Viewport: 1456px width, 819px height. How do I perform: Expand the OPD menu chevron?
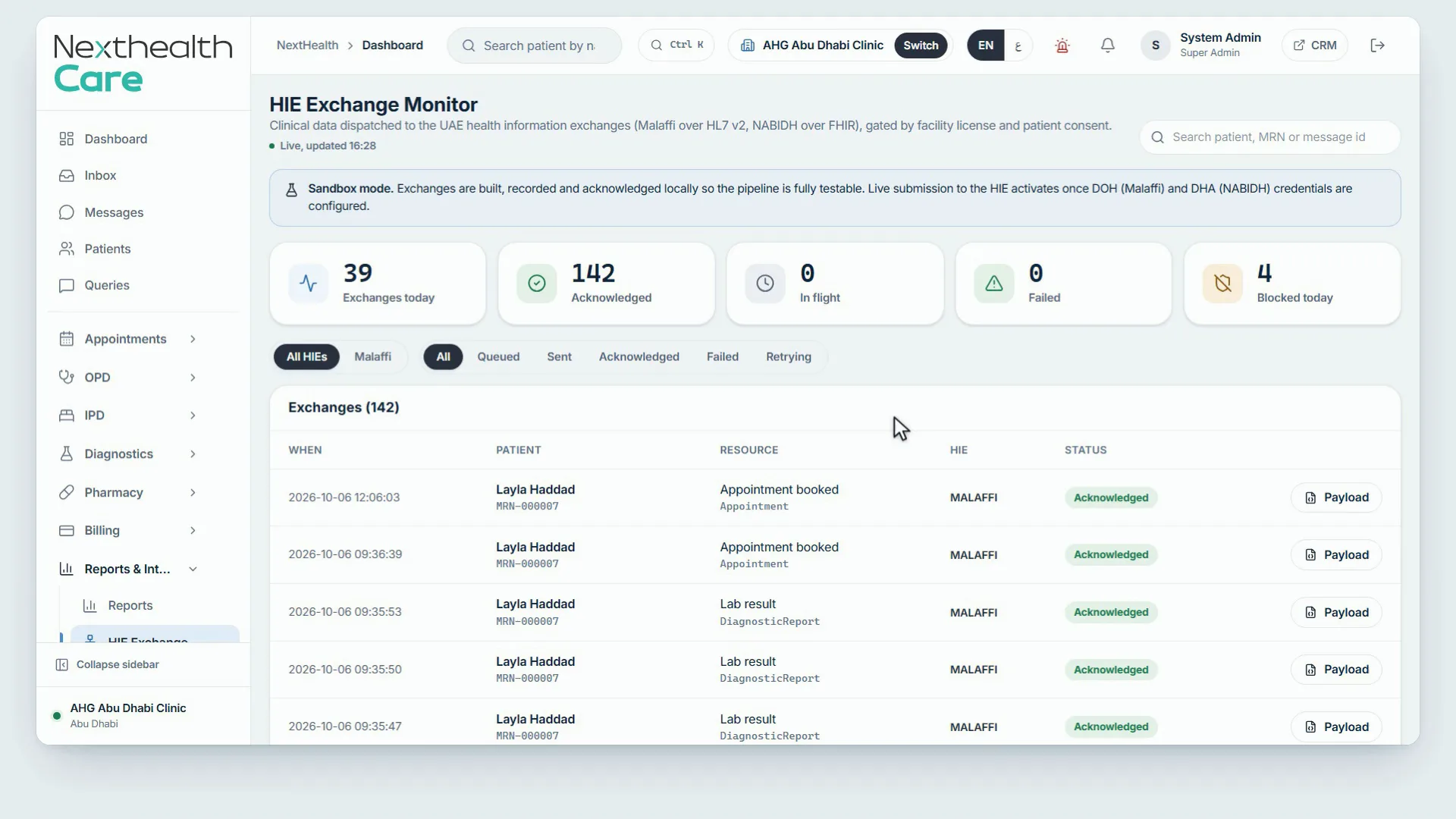pos(193,378)
